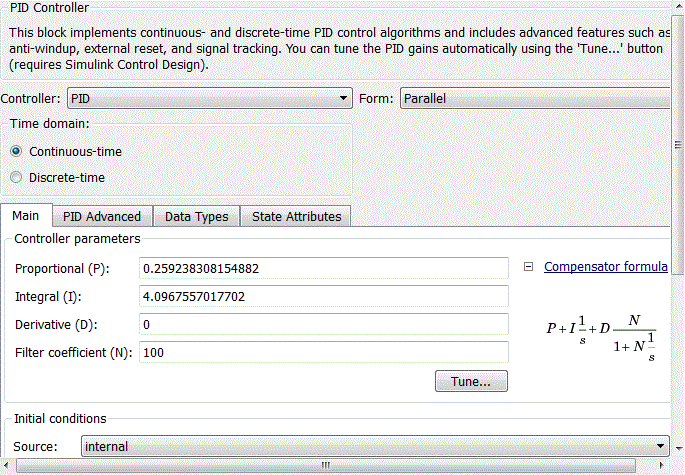The height and width of the screenshot is (475, 685).
Task: Click the vertical scrollbar thumb
Action: (678, 144)
